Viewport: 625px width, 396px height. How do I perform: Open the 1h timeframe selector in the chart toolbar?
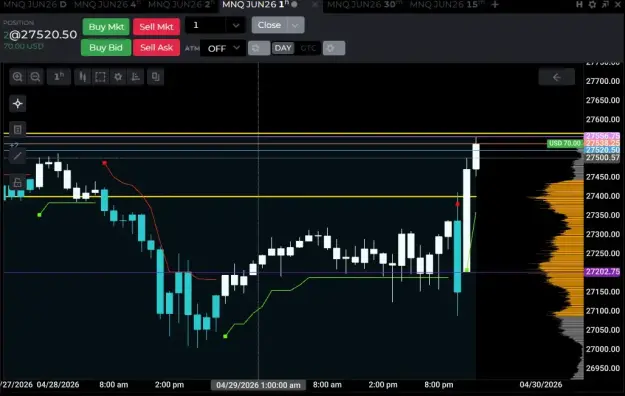coord(59,77)
